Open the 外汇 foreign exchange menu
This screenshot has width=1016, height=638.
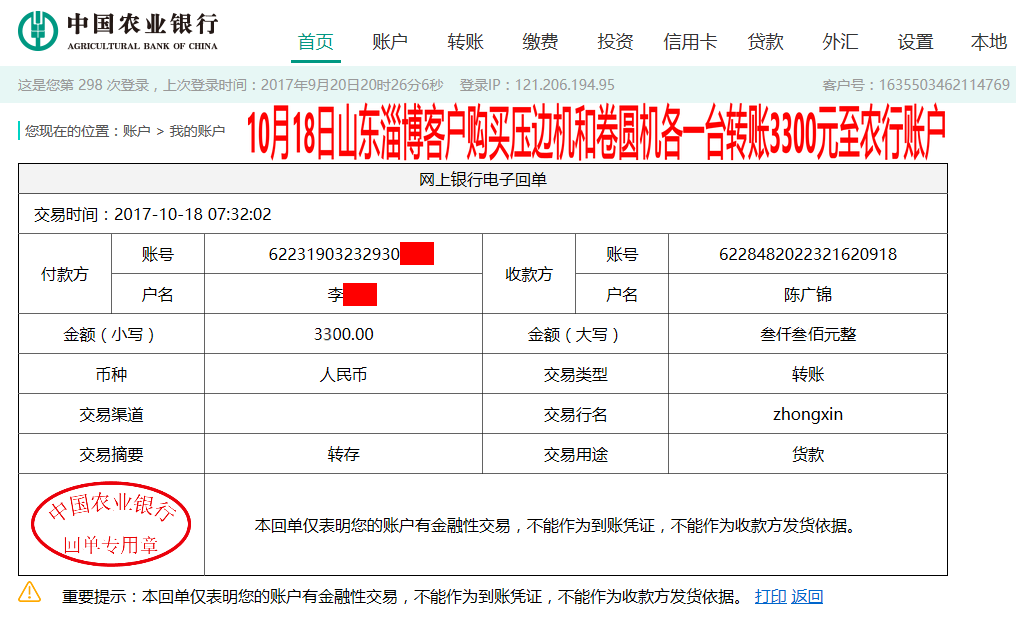(x=838, y=42)
